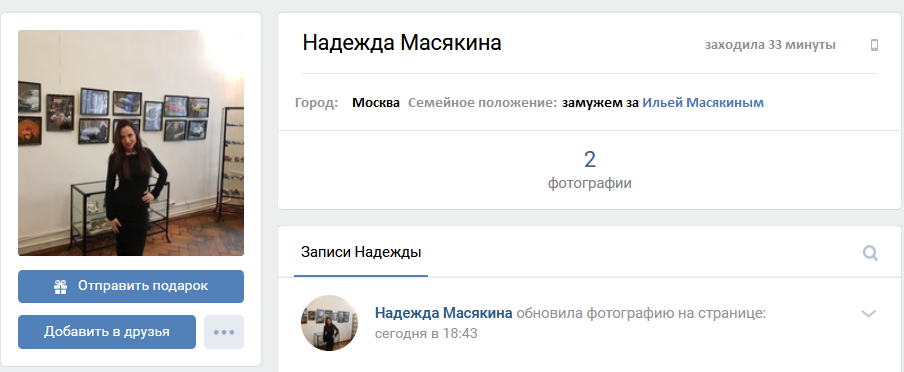Click the post author name Надежда Масякина
This screenshot has width=904, height=372.
(x=443, y=313)
